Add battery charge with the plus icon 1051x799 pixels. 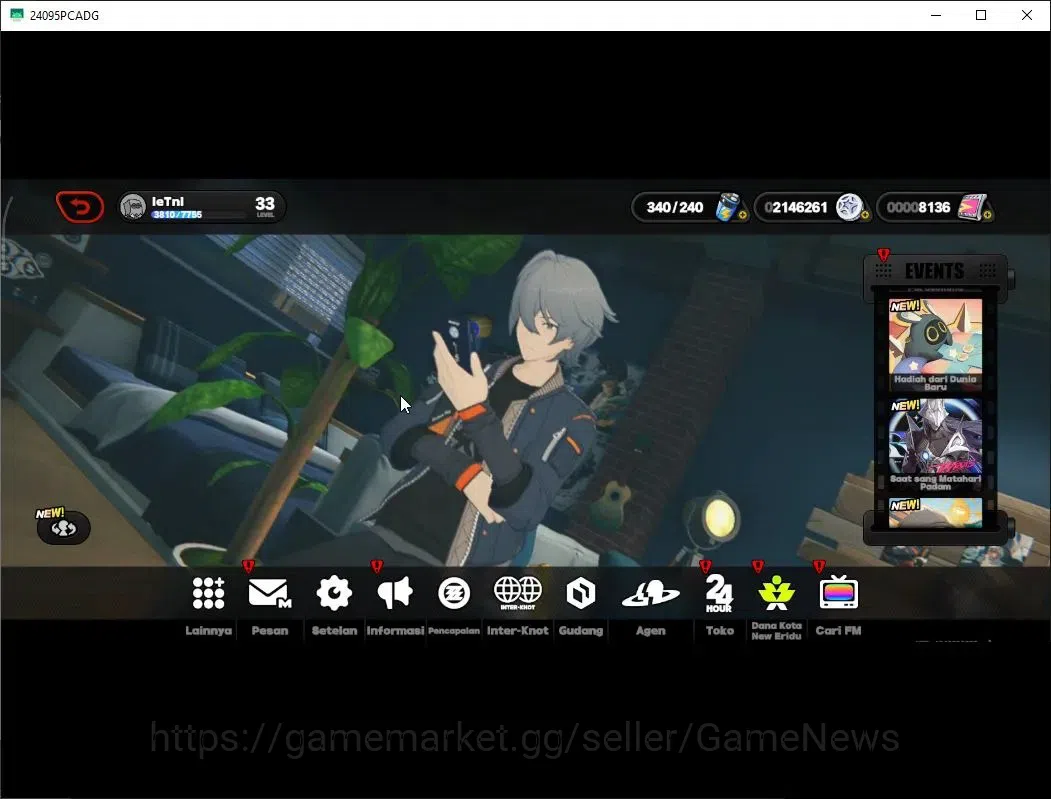coord(743,215)
